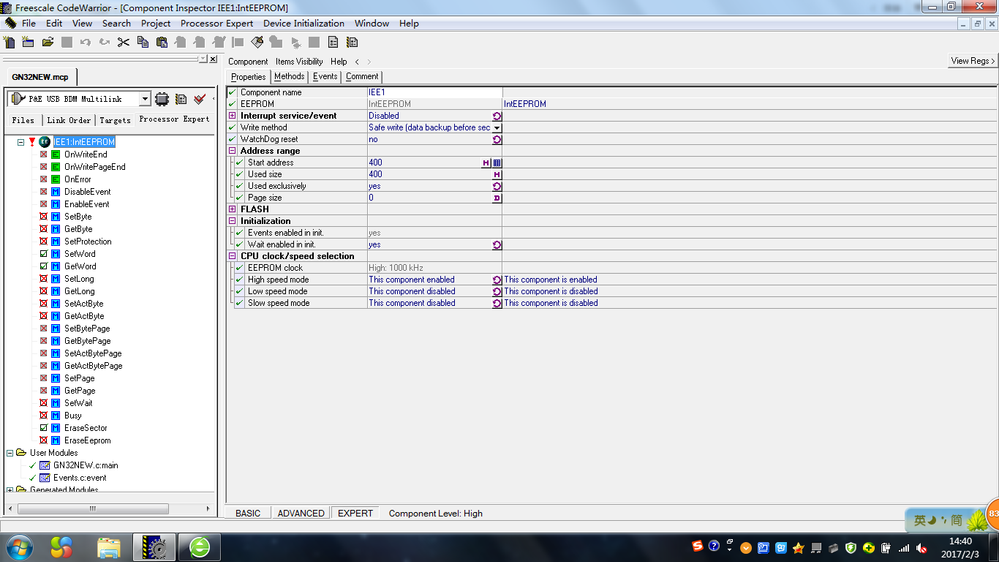The width and height of the screenshot is (999, 562).
Task: Open the Processor Expert menu
Action: 217,24
